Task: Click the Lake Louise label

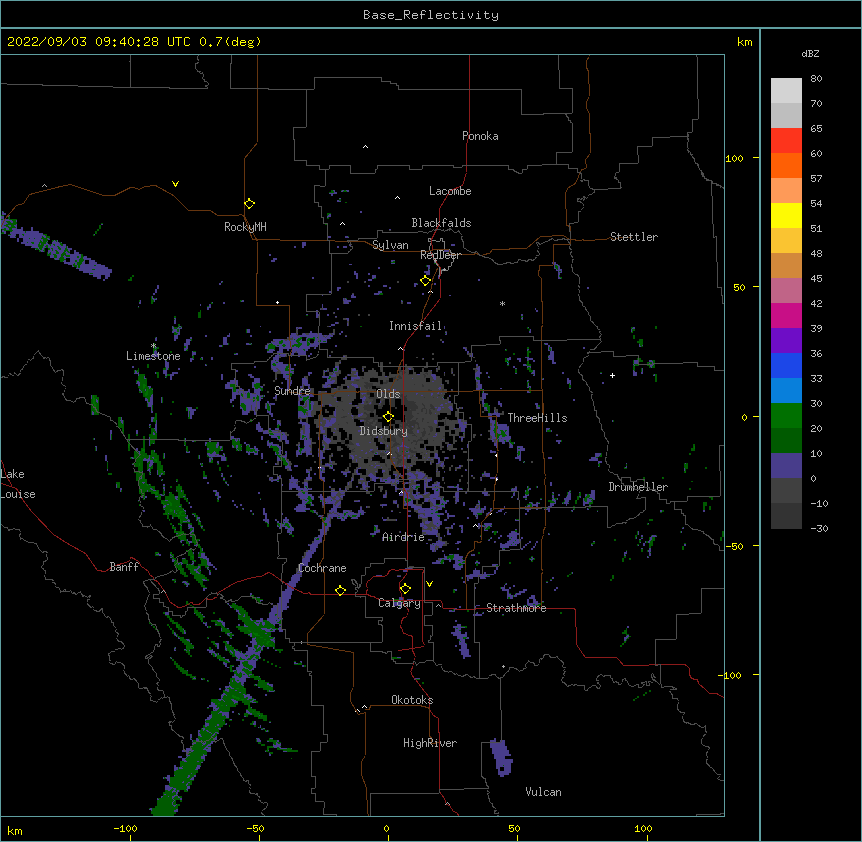Action: 18,484
